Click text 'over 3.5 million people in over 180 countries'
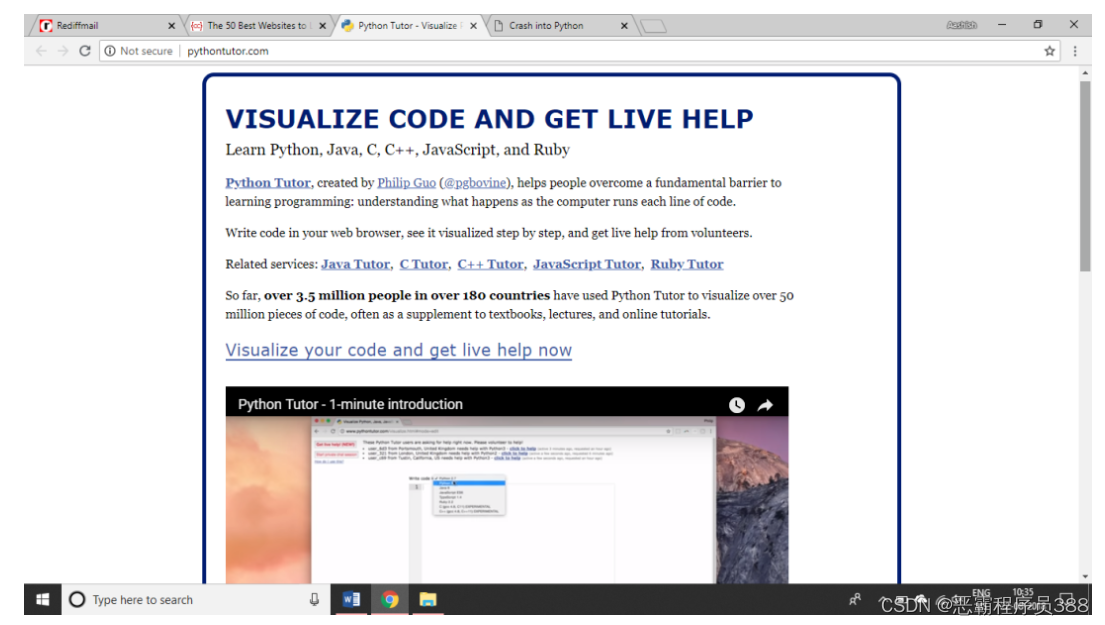 (407, 295)
